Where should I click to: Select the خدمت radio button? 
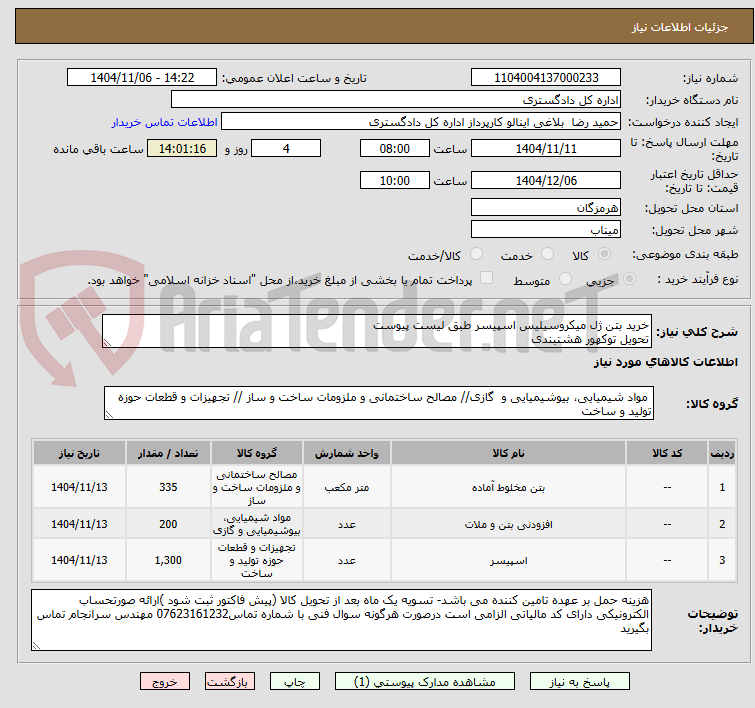click(x=547, y=253)
